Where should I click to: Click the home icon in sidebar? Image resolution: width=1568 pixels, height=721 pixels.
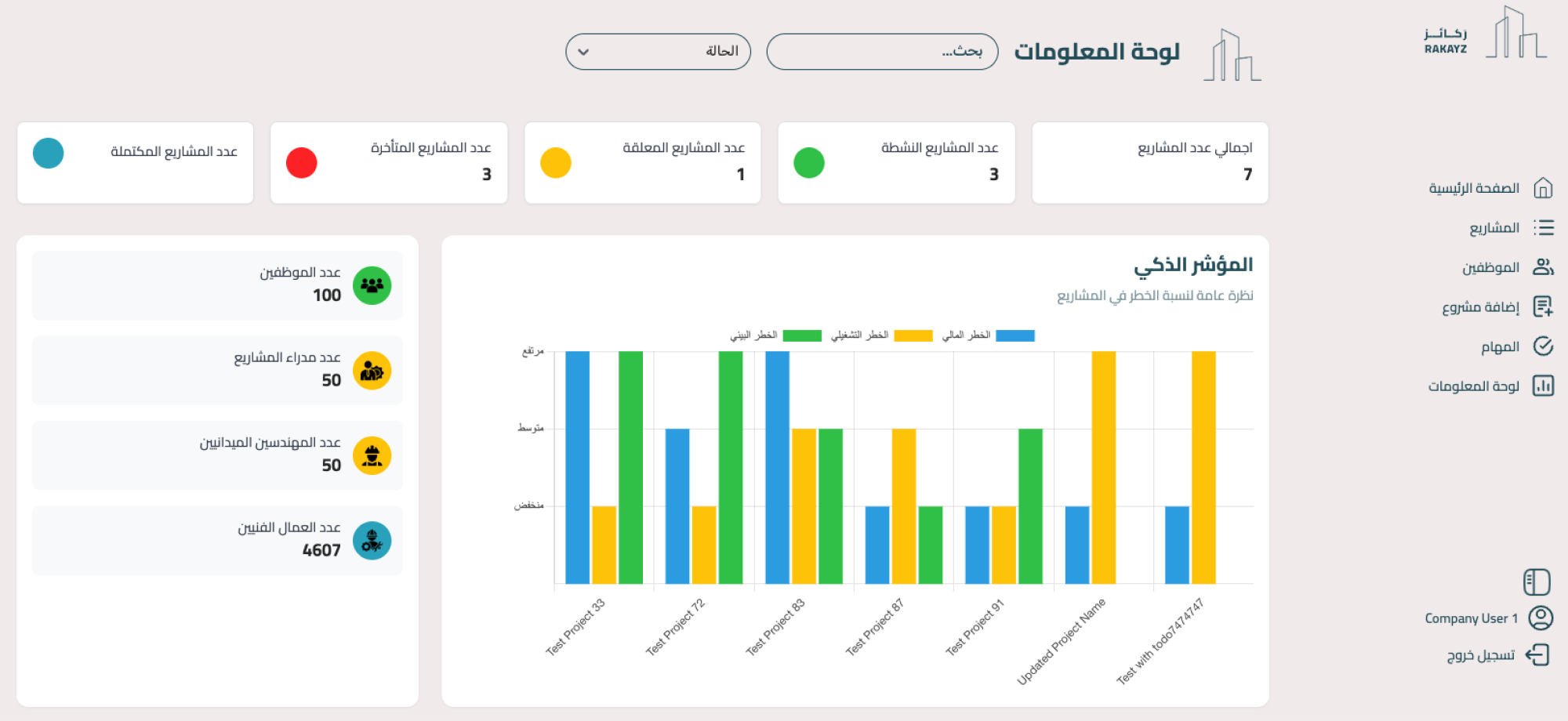click(x=1543, y=188)
